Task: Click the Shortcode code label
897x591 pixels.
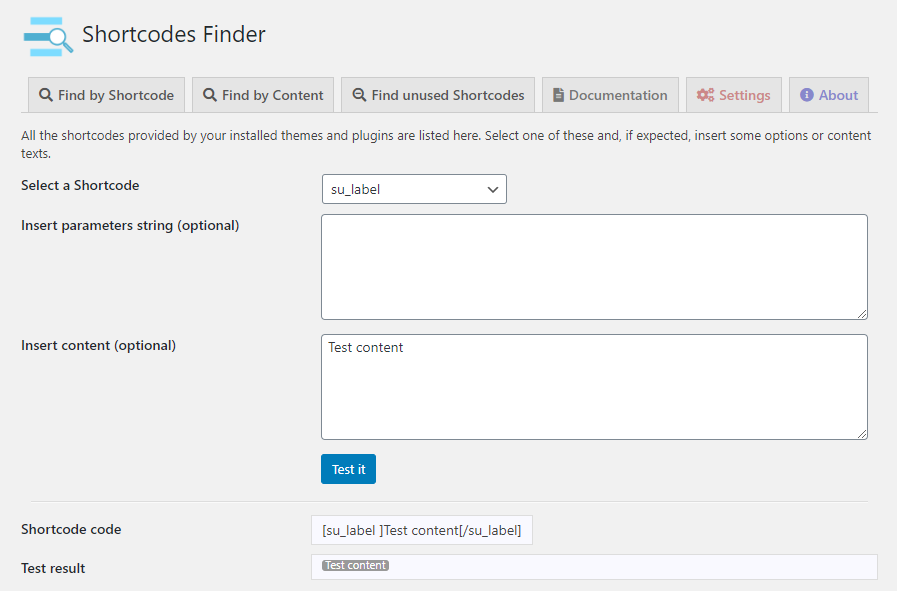Action: 71,529
